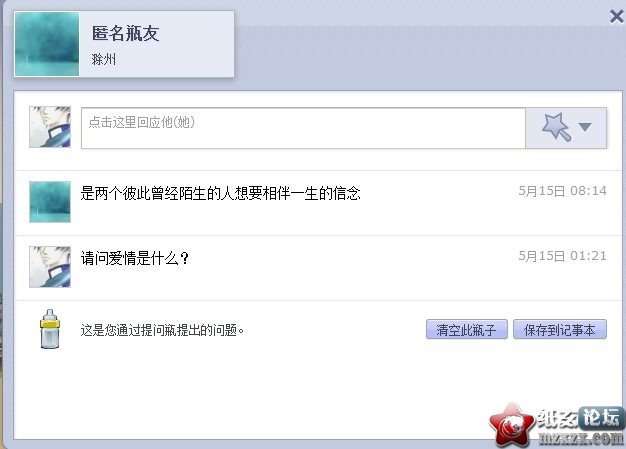Viewport: 626px width, 449px height.
Task: Click the red star forum logo watermark
Action: tap(512, 424)
